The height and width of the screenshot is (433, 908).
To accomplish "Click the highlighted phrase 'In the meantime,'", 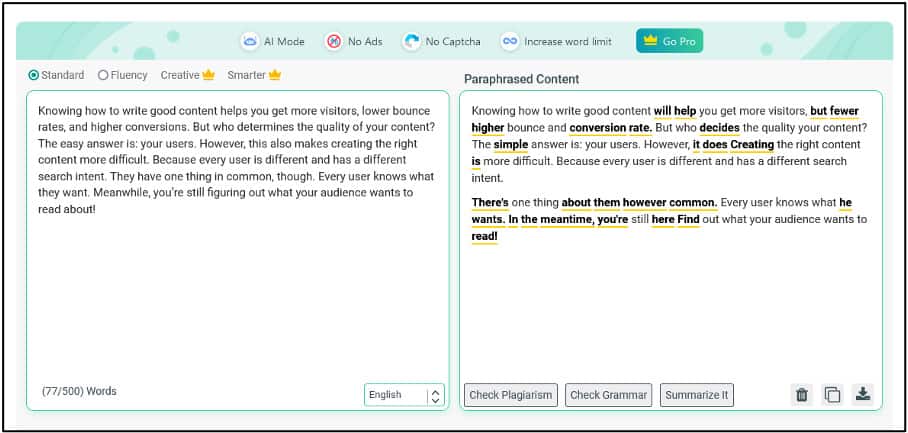I will [x=551, y=220].
